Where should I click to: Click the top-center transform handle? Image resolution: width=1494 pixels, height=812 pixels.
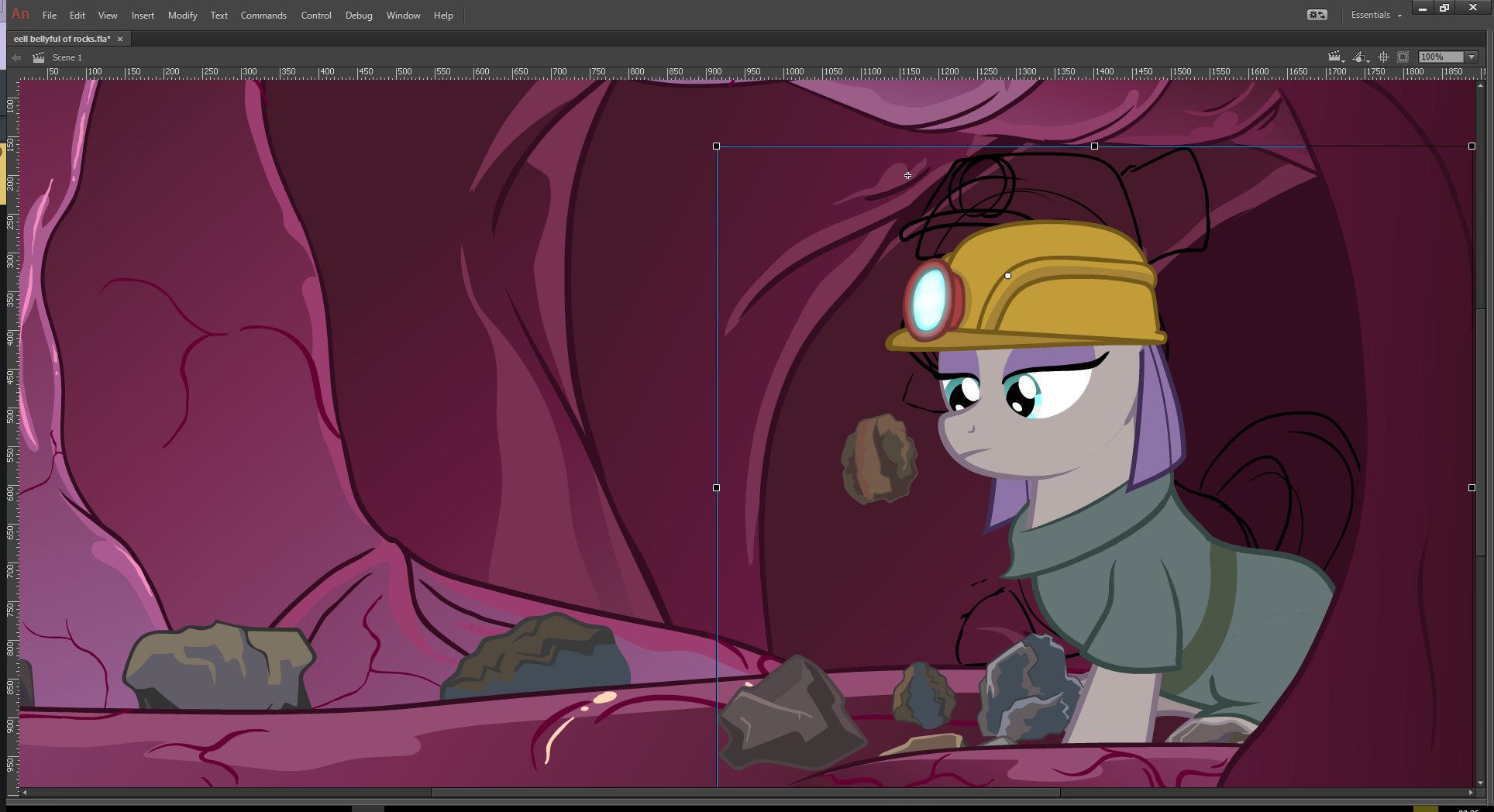click(1094, 146)
